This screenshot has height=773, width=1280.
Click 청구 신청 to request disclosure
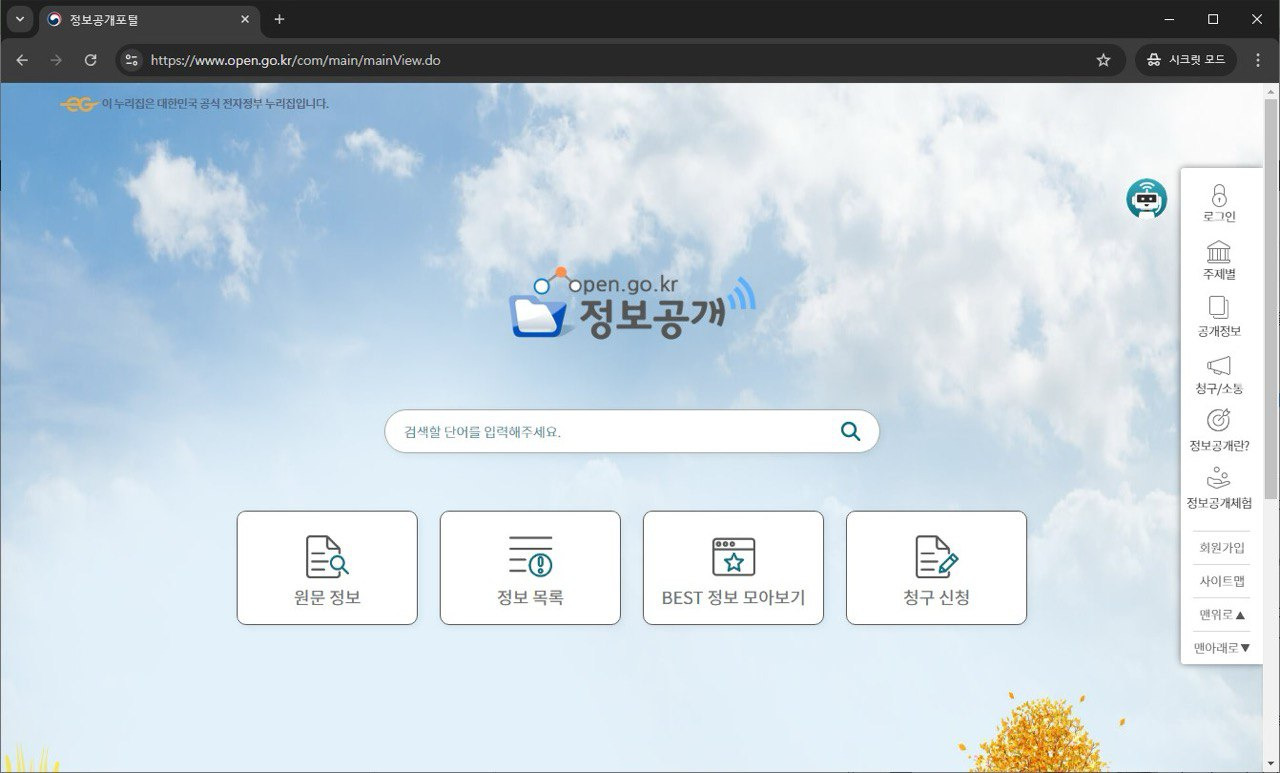[x=936, y=567]
